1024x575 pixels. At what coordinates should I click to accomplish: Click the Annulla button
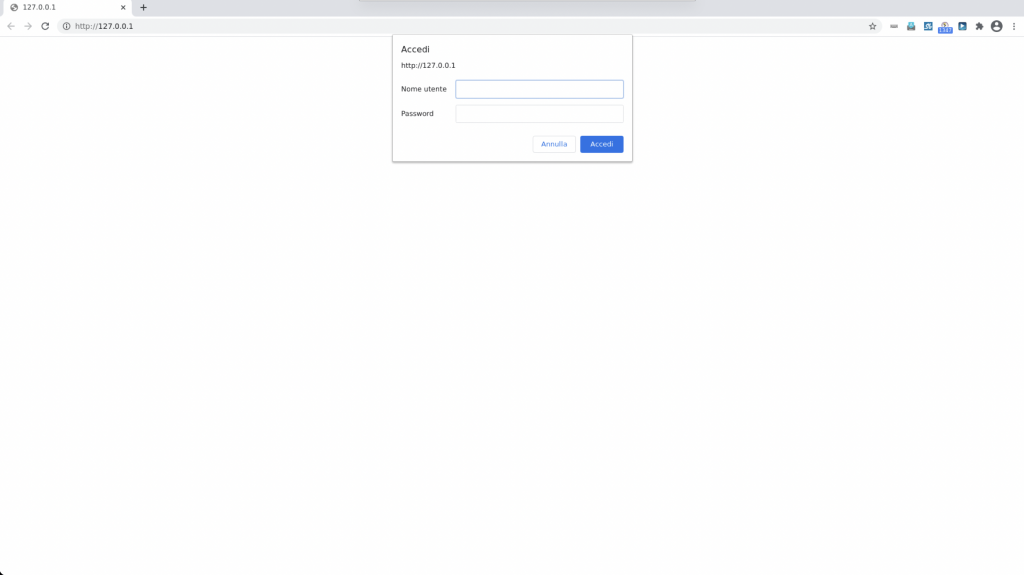click(x=554, y=144)
